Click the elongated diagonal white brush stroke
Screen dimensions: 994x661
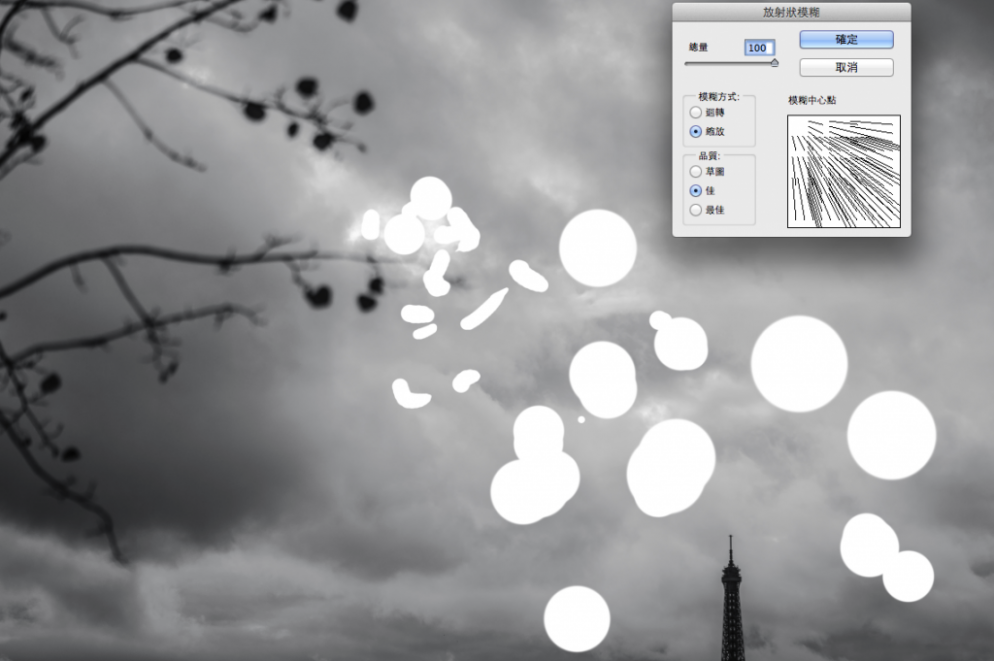coord(484,309)
